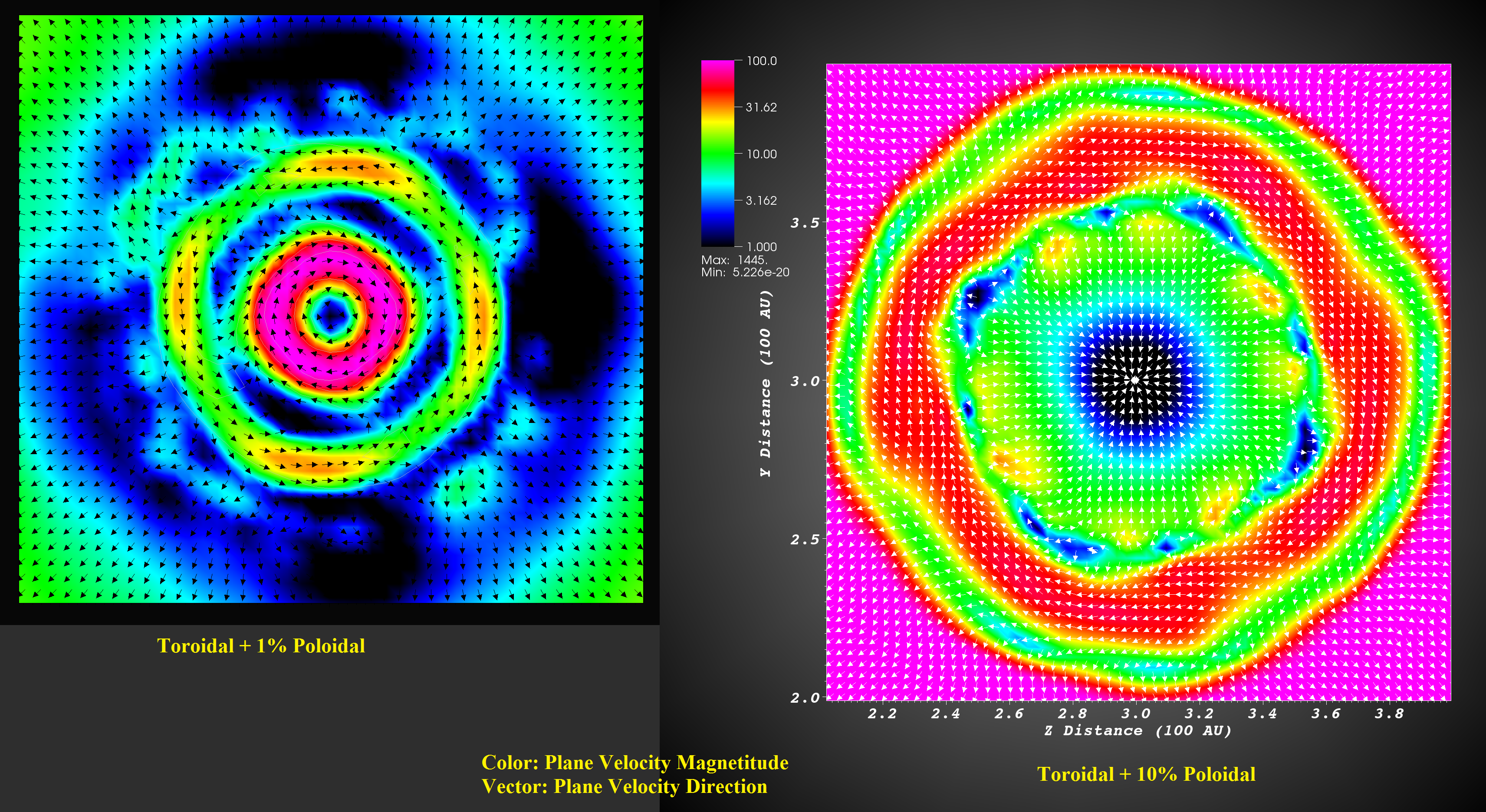1486x812 pixels.
Task: Click the "Y Distance (100 AU)" axis label
Action: (x=765, y=383)
